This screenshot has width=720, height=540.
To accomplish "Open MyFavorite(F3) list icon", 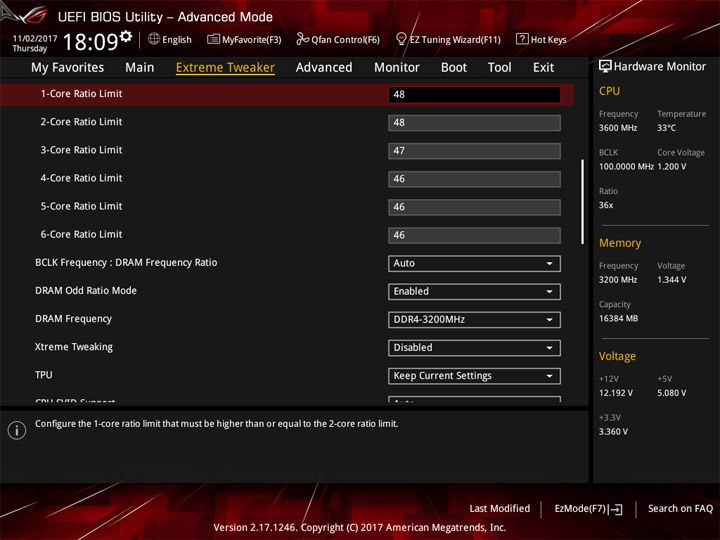I will tap(213, 39).
